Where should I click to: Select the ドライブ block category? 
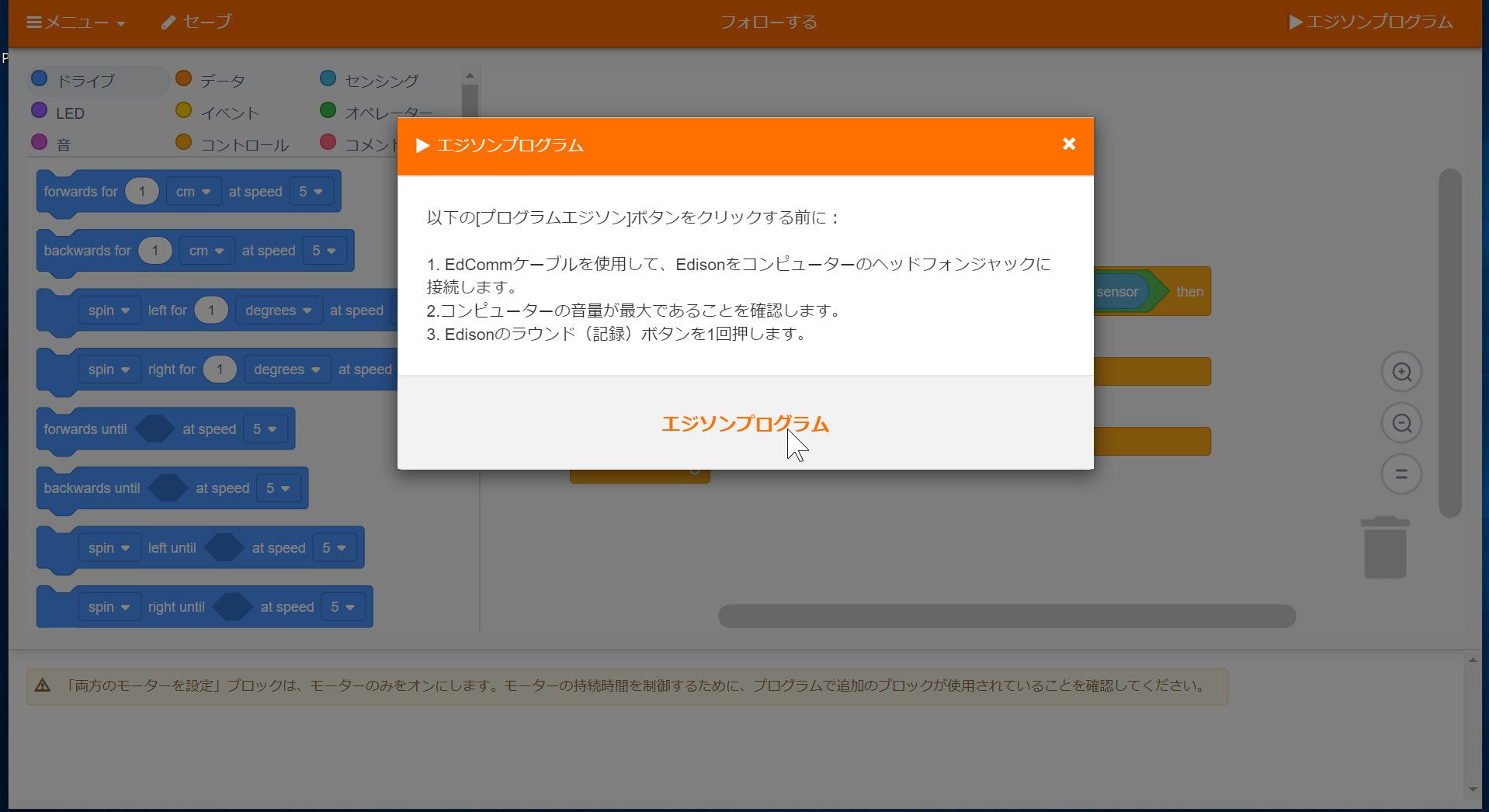pyautogui.click(x=85, y=81)
